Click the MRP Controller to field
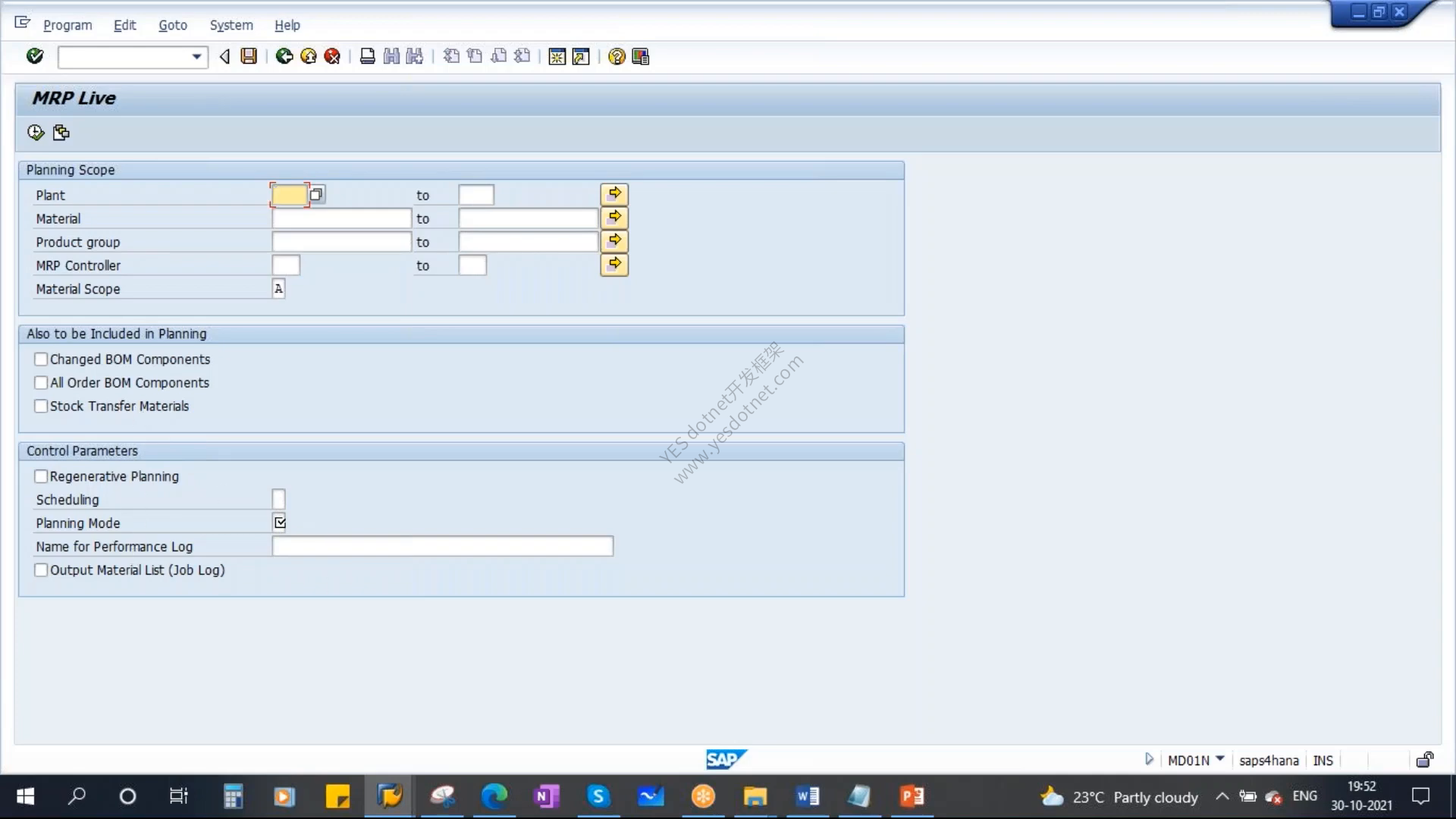 pos(472,265)
